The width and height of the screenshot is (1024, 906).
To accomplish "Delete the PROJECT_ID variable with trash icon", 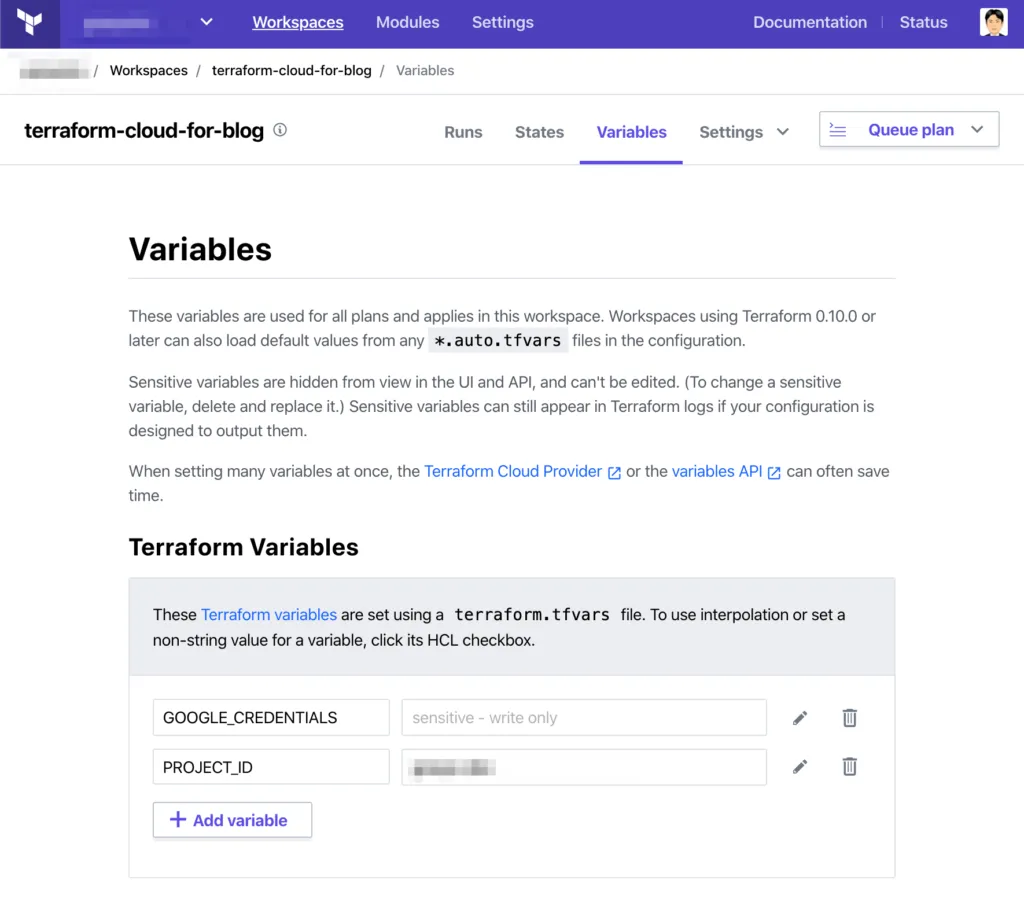I will pyautogui.click(x=849, y=767).
